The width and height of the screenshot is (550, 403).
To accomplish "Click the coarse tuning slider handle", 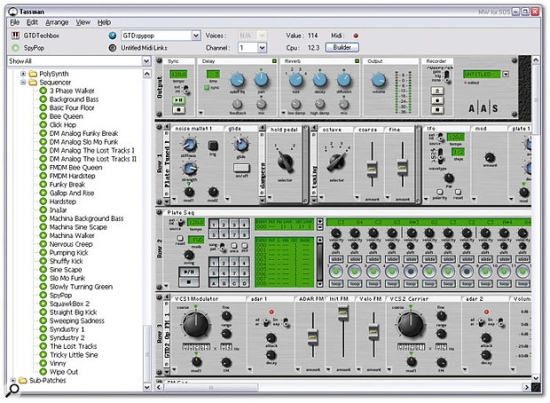I will (372, 169).
